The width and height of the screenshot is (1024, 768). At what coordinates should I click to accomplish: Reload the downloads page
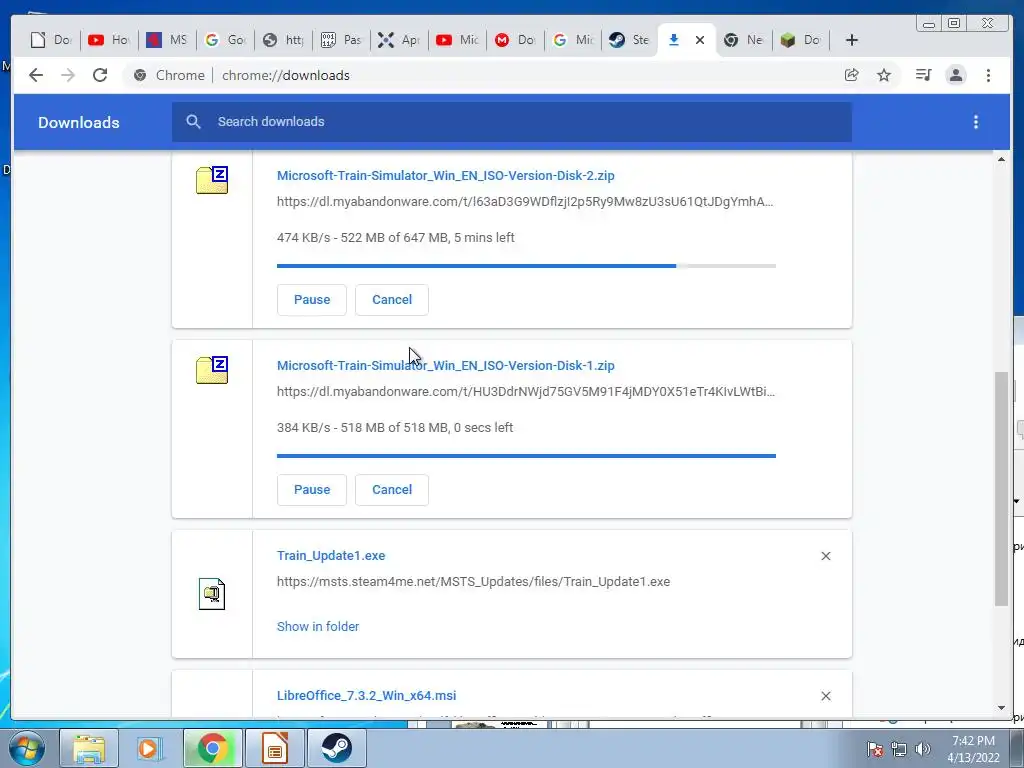100,75
